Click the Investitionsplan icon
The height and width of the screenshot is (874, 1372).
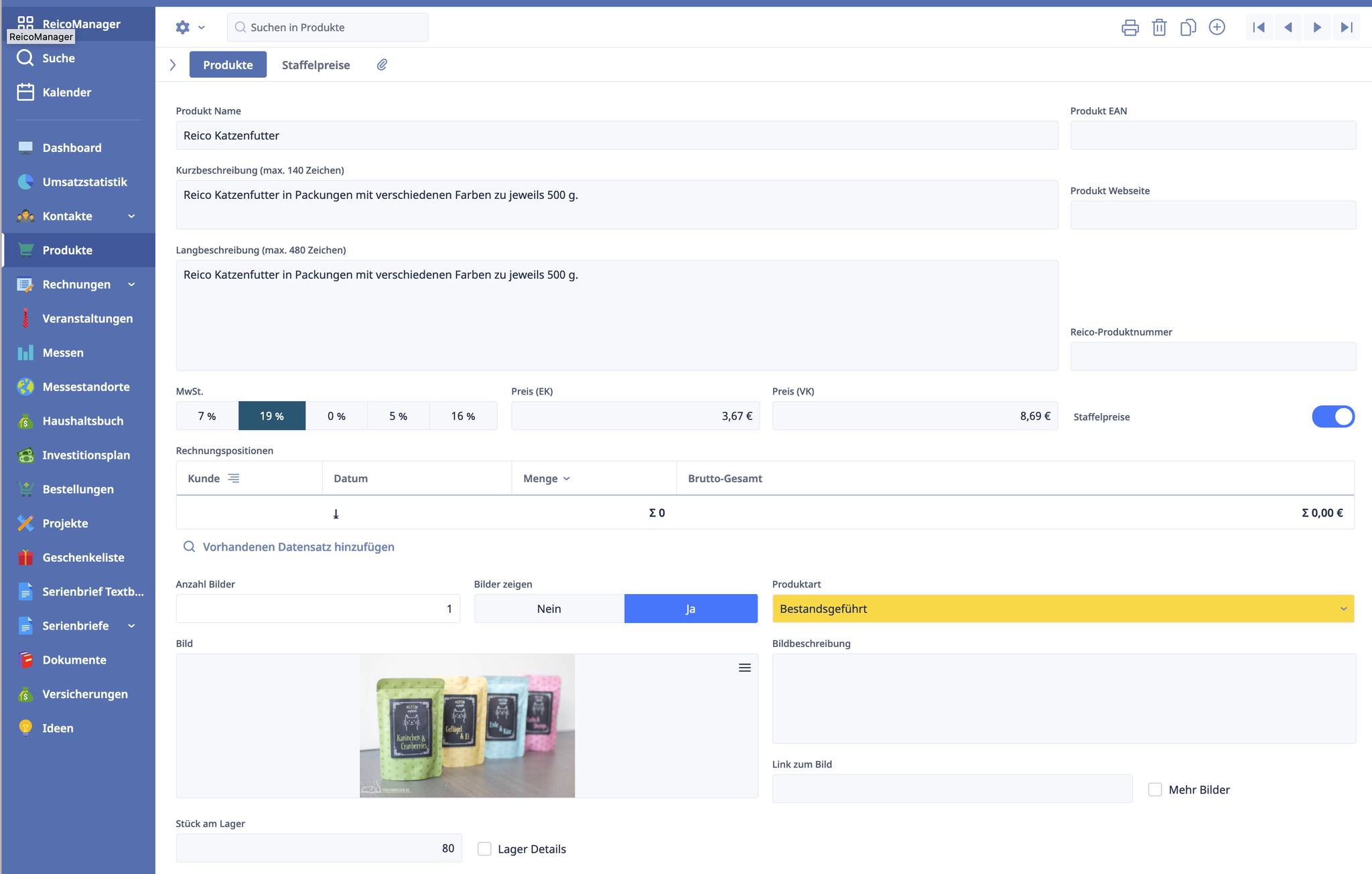[25, 455]
